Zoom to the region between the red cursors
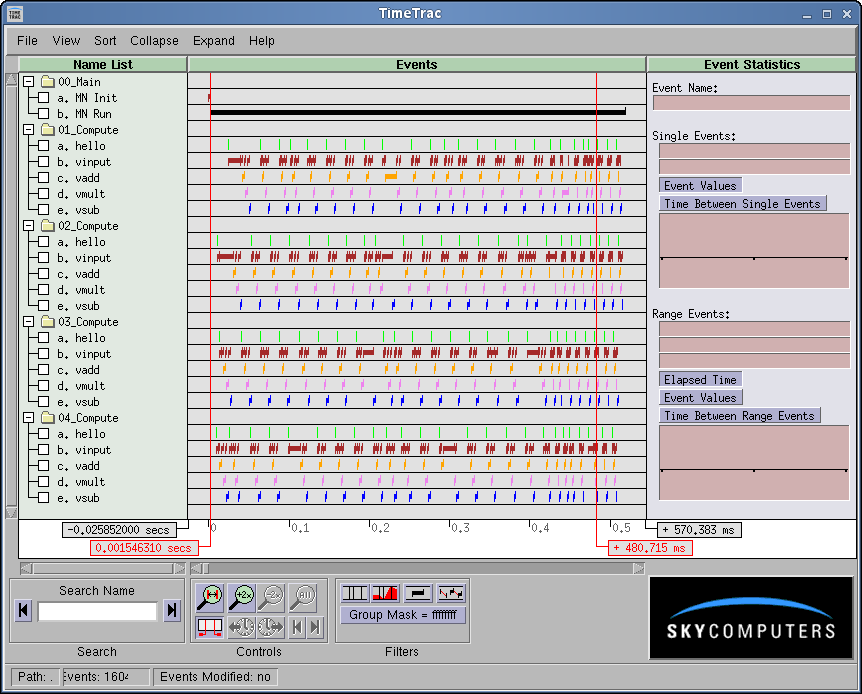 tap(209, 598)
